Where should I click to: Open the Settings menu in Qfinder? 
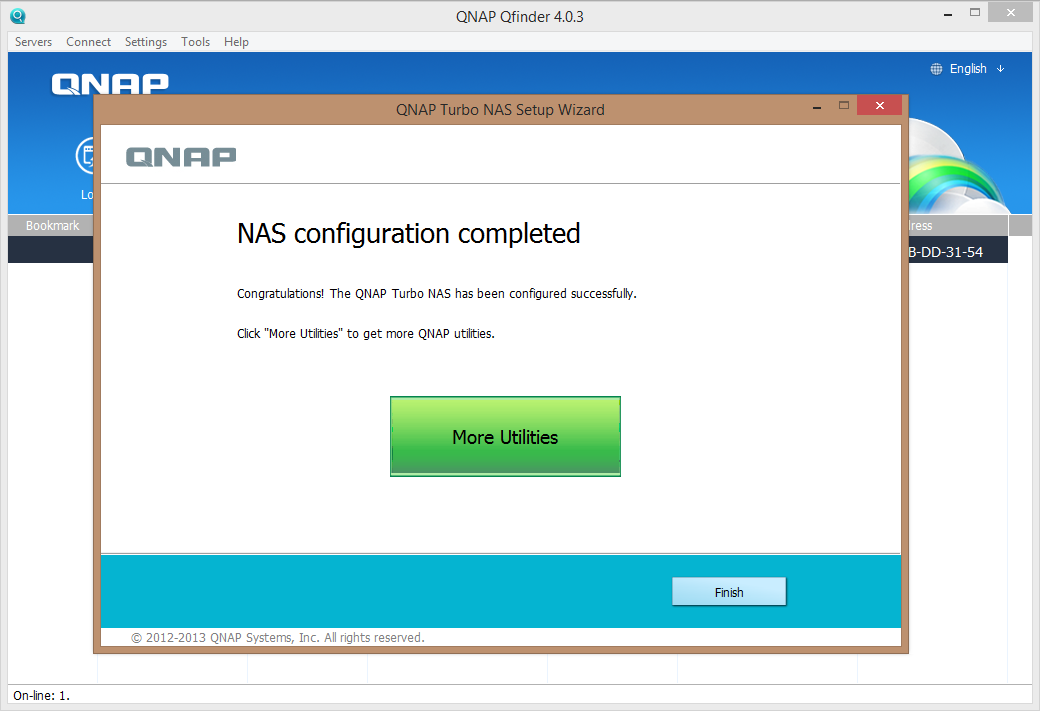coord(146,42)
